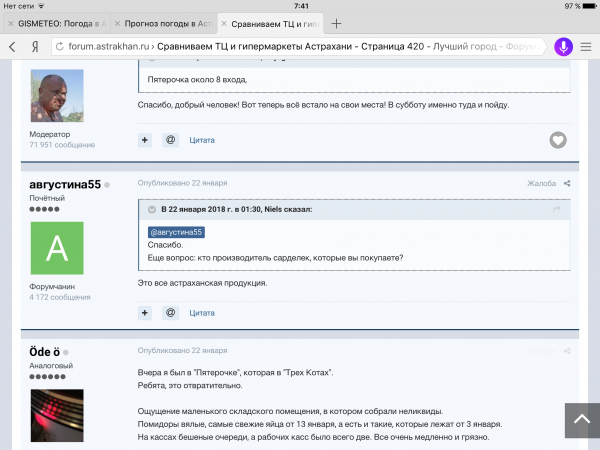Toggle multiquote plus button on августина55's post

click(x=145, y=313)
